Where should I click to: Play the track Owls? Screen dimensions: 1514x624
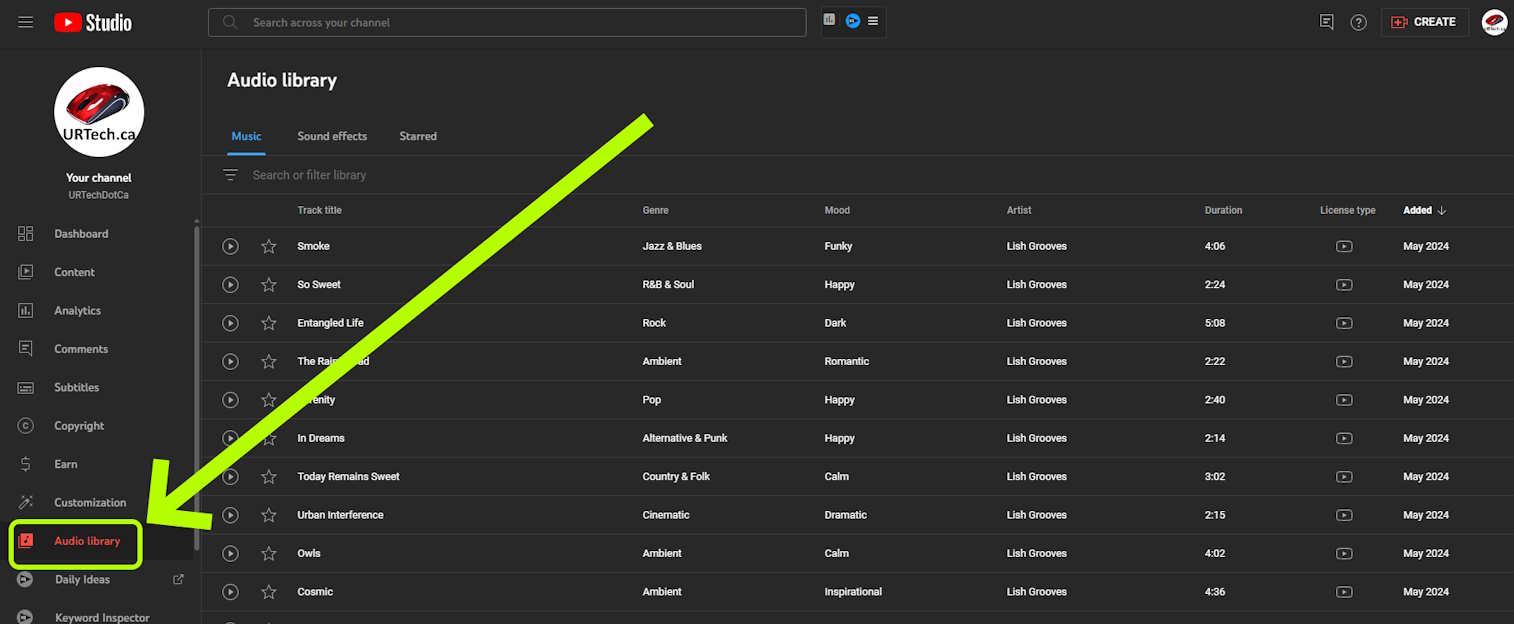pyautogui.click(x=230, y=553)
